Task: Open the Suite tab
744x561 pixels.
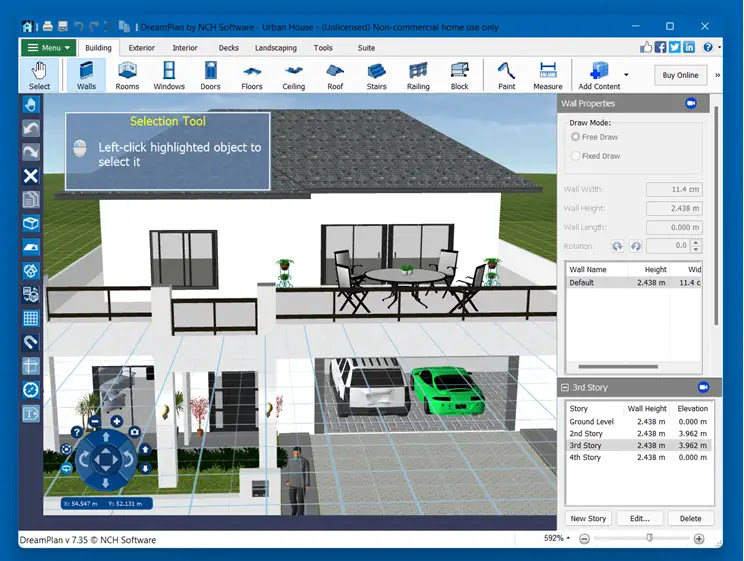Action: coord(366,48)
